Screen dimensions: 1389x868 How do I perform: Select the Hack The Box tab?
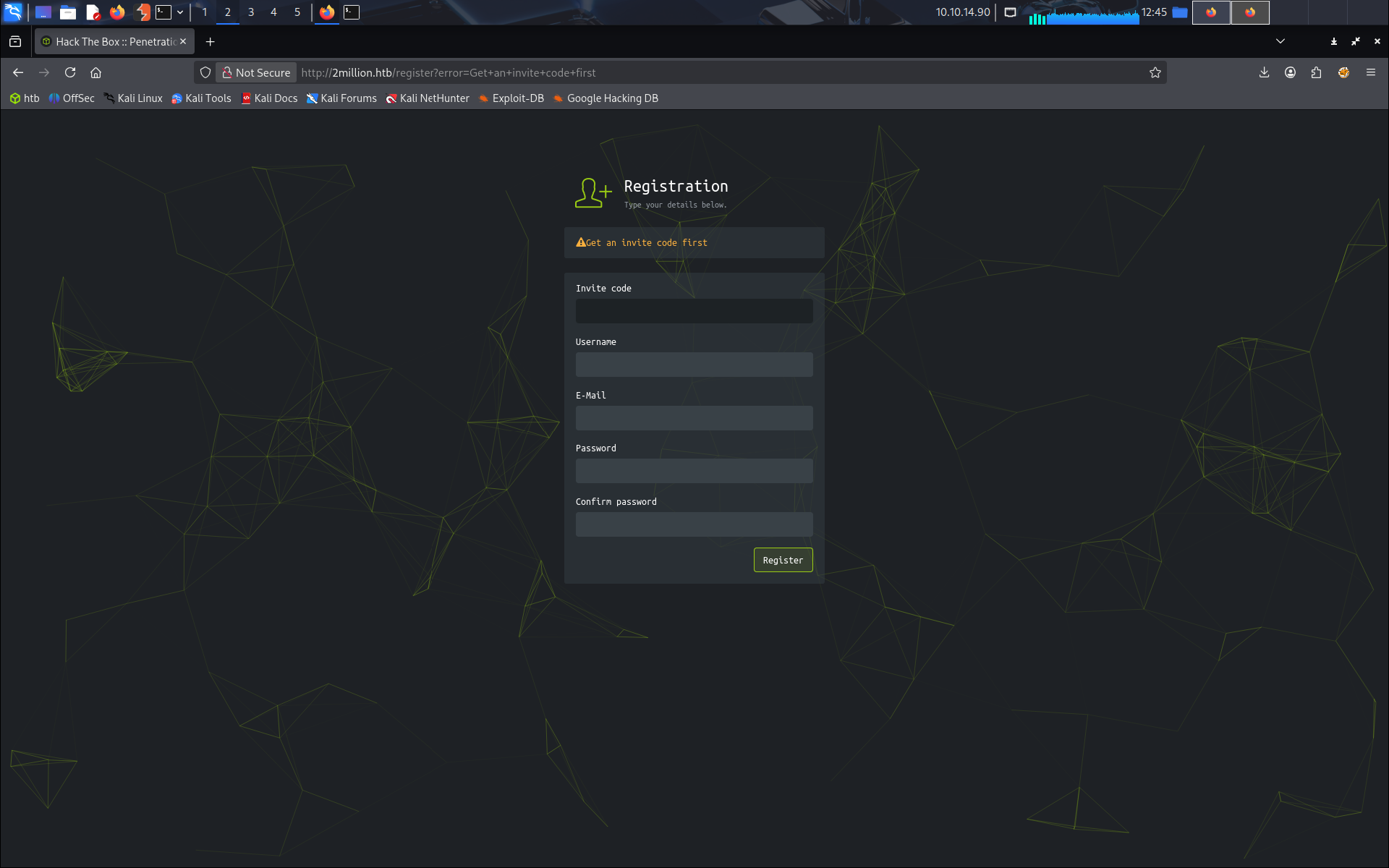click(x=114, y=42)
